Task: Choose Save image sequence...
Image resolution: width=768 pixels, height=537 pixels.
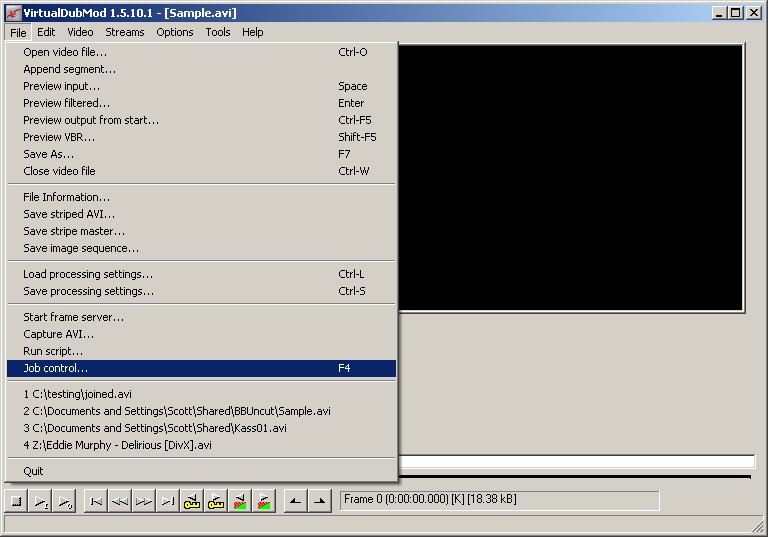Action: tap(201, 248)
